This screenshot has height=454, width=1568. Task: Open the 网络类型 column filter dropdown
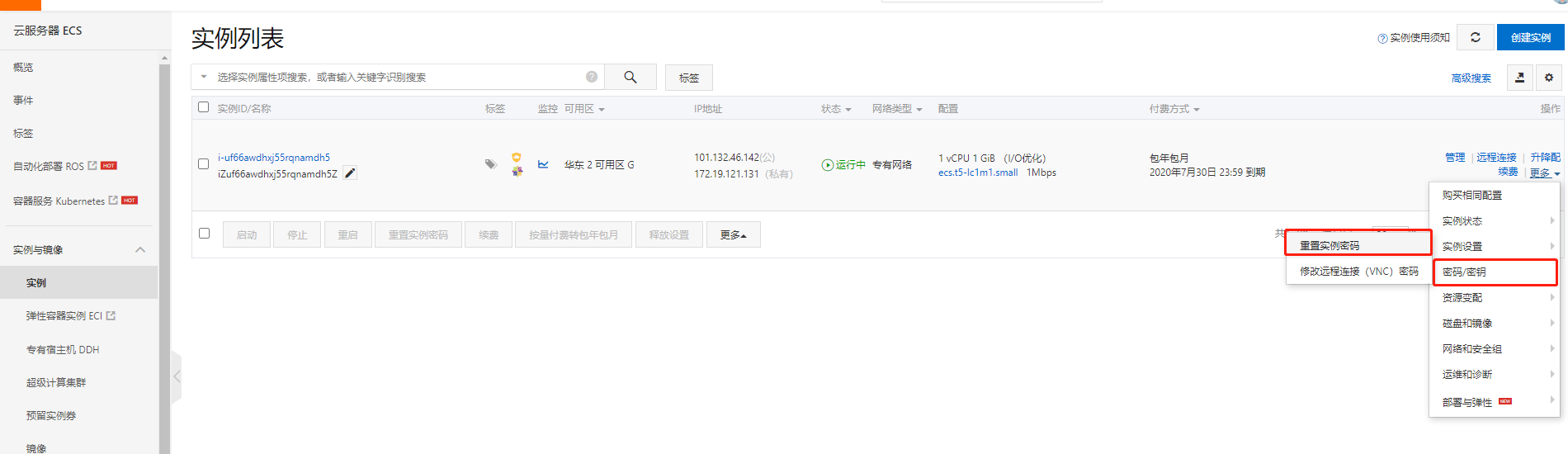coord(919,109)
